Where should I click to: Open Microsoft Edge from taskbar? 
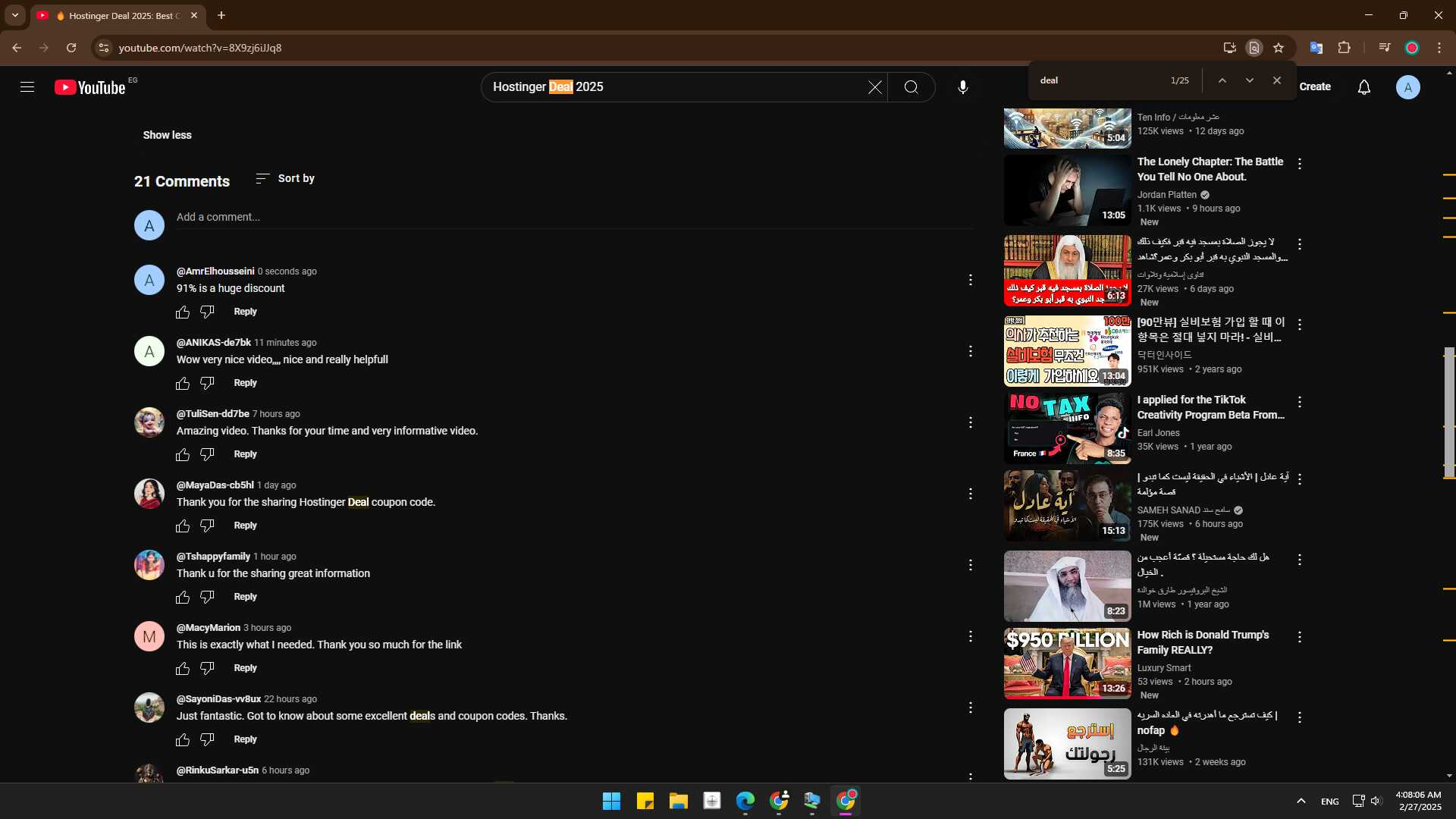pyautogui.click(x=745, y=801)
